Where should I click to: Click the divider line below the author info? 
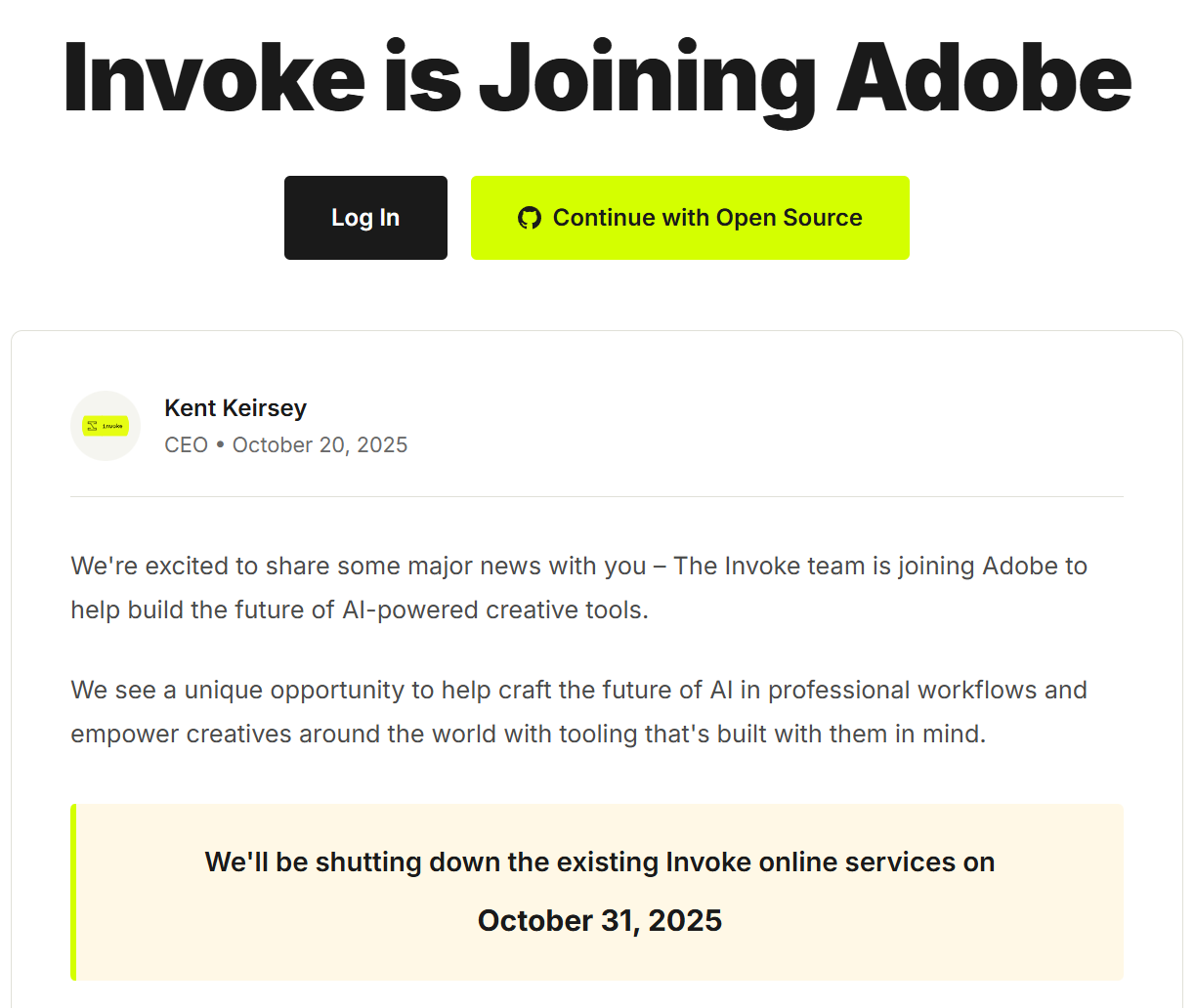(597, 496)
